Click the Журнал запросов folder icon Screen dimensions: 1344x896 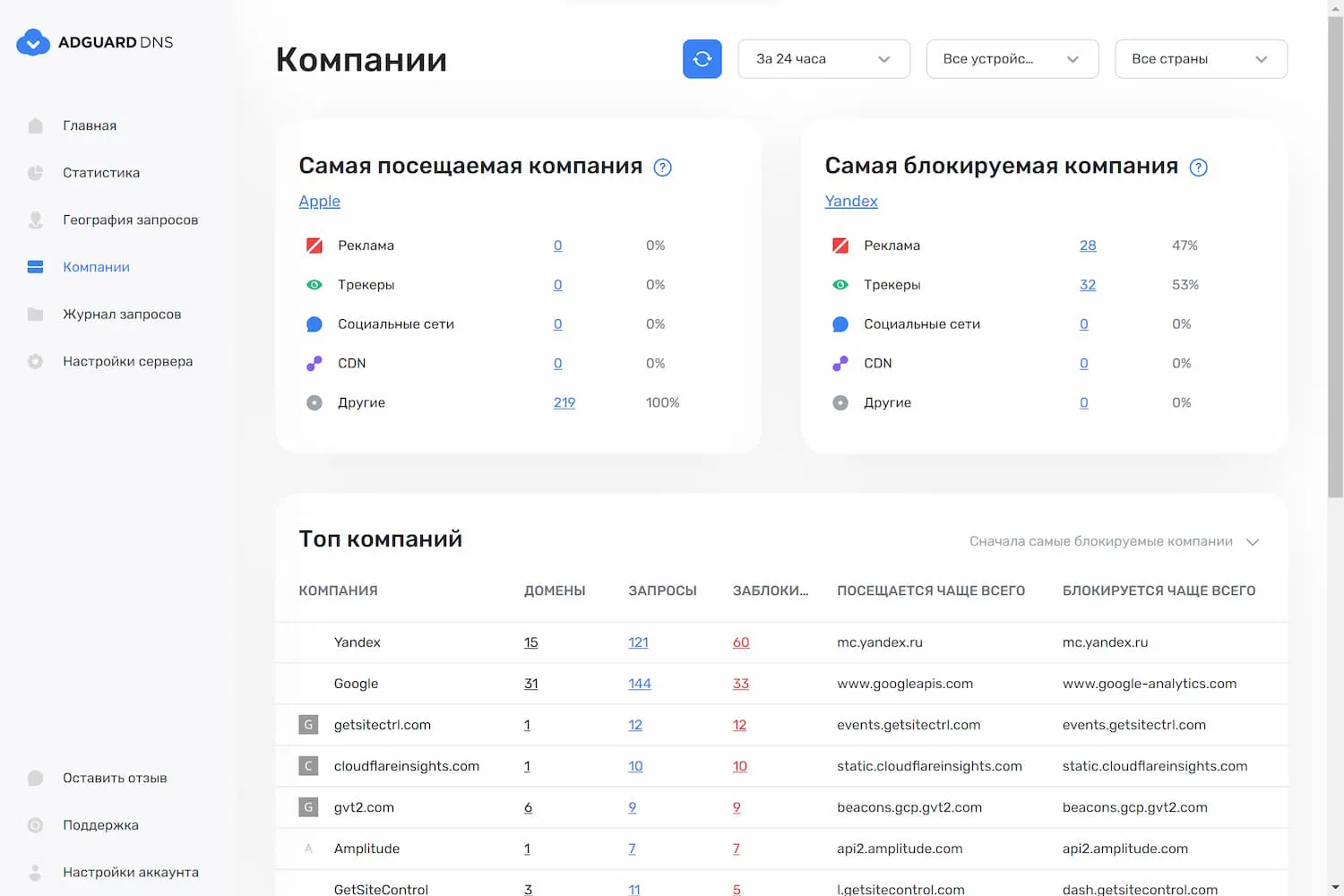click(35, 314)
